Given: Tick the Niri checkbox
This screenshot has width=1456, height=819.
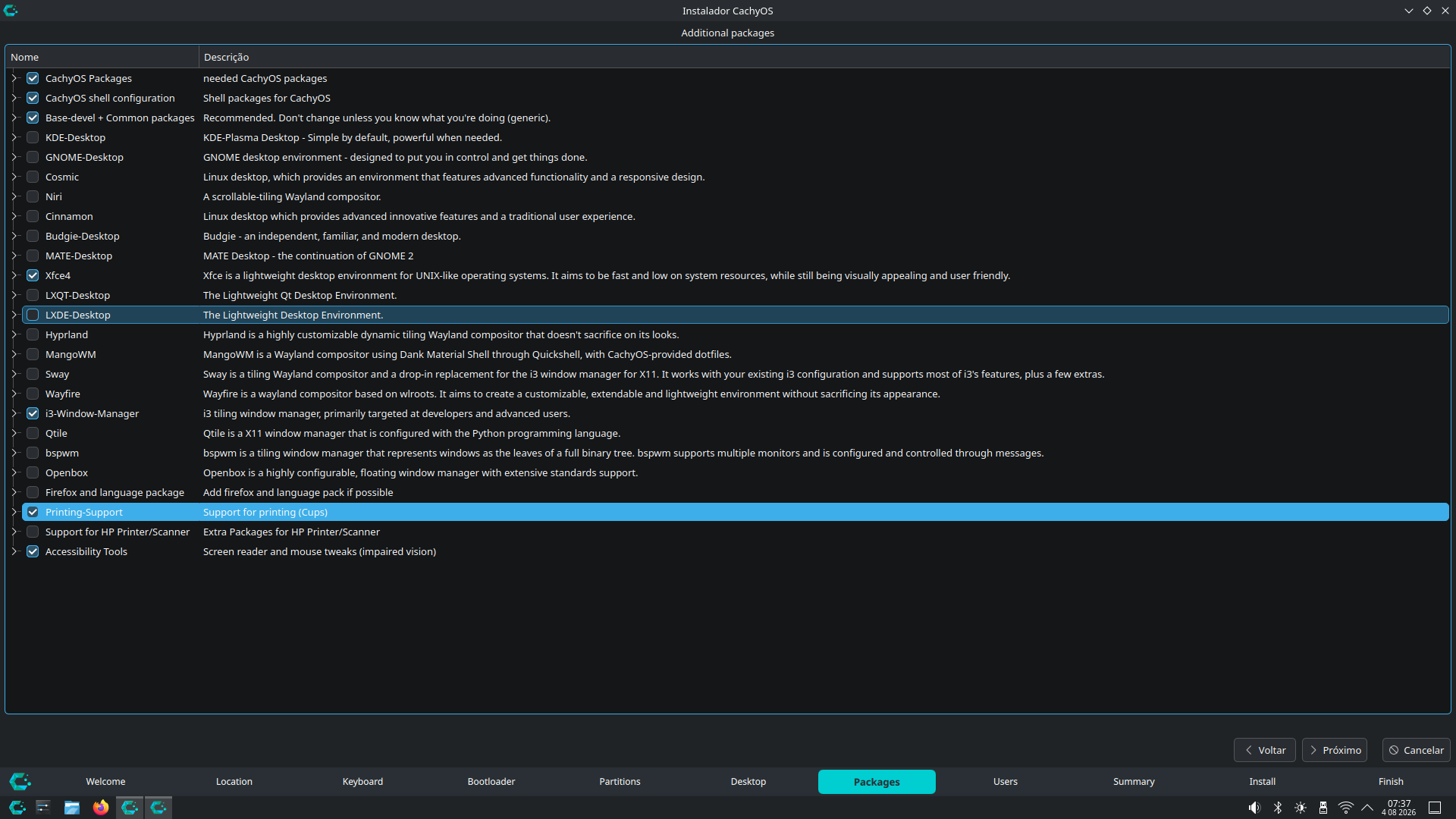Looking at the screenshot, I should pos(33,196).
